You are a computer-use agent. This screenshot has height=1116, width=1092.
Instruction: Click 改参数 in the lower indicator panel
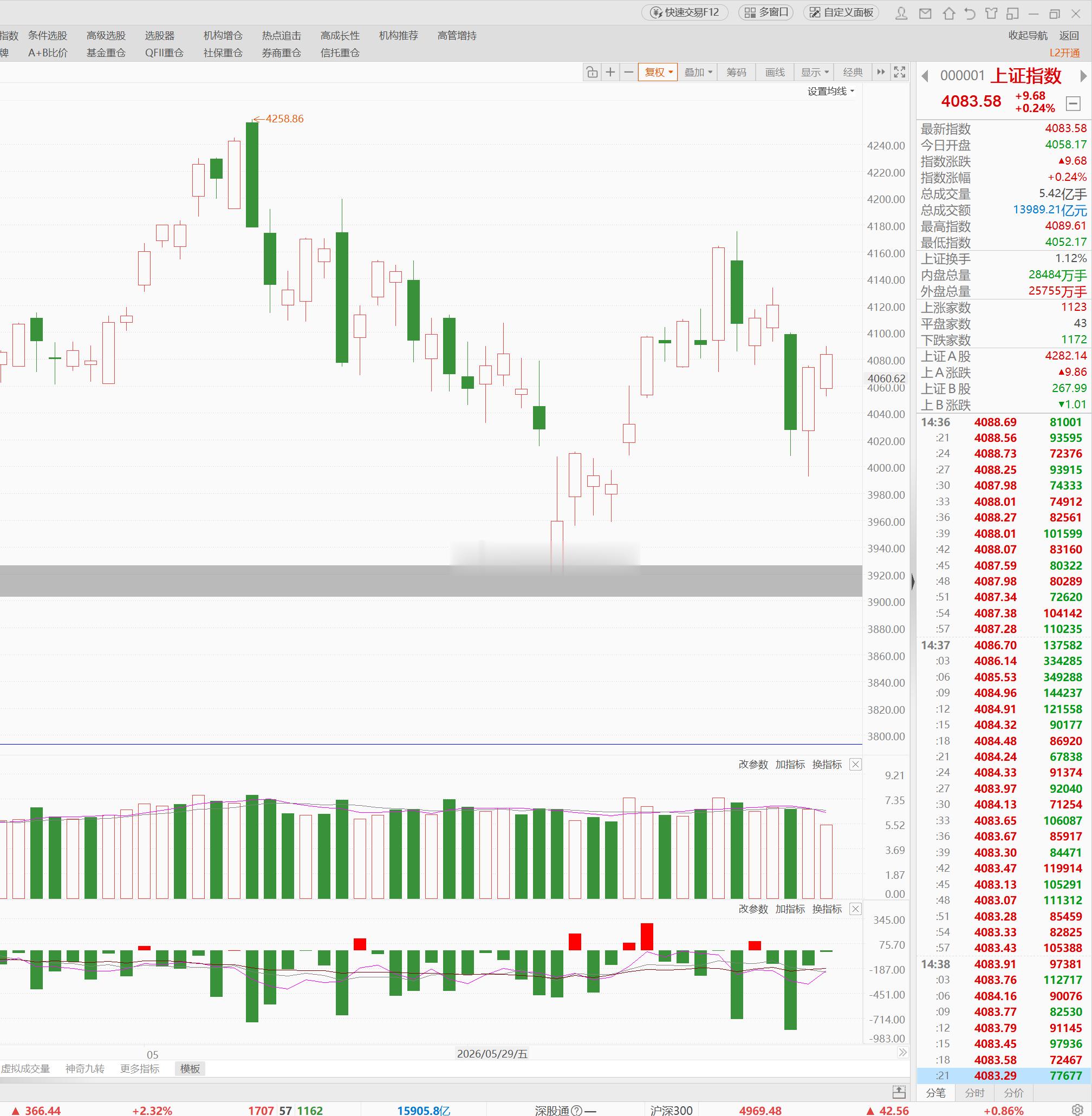(x=753, y=909)
